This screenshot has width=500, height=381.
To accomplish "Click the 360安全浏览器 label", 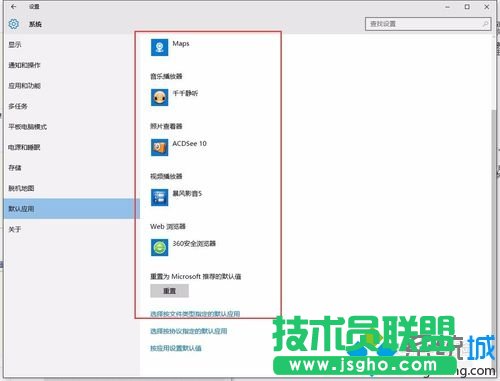I will (194, 244).
